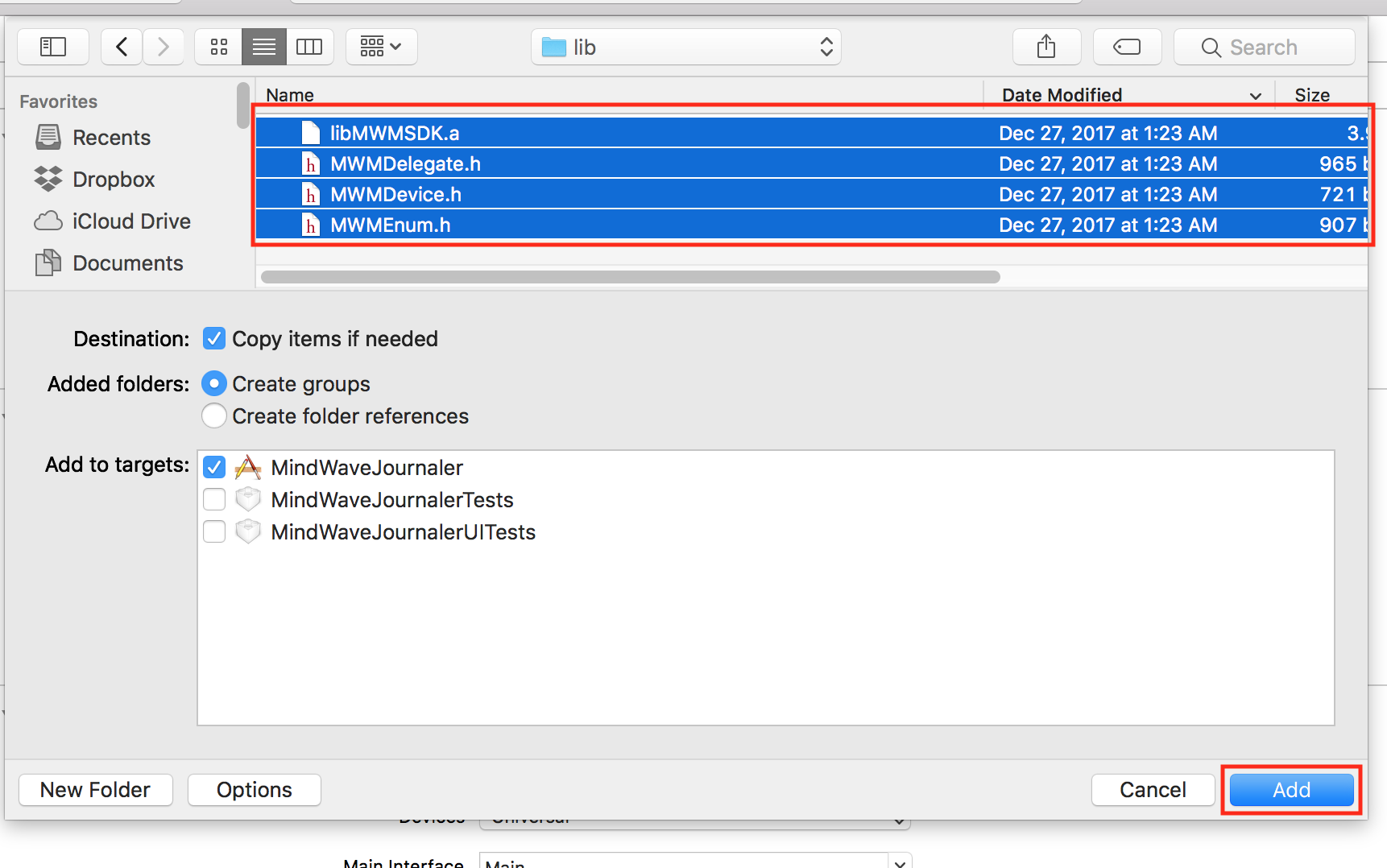Uncheck "Copy items if needed"
The height and width of the screenshot is (868, 1387).
[213, 338]
